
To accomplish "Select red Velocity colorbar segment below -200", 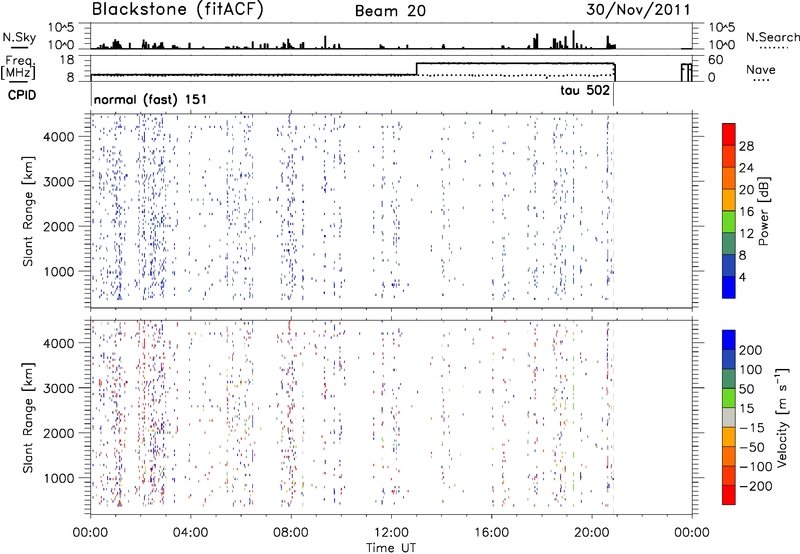I will pos(729,495).
